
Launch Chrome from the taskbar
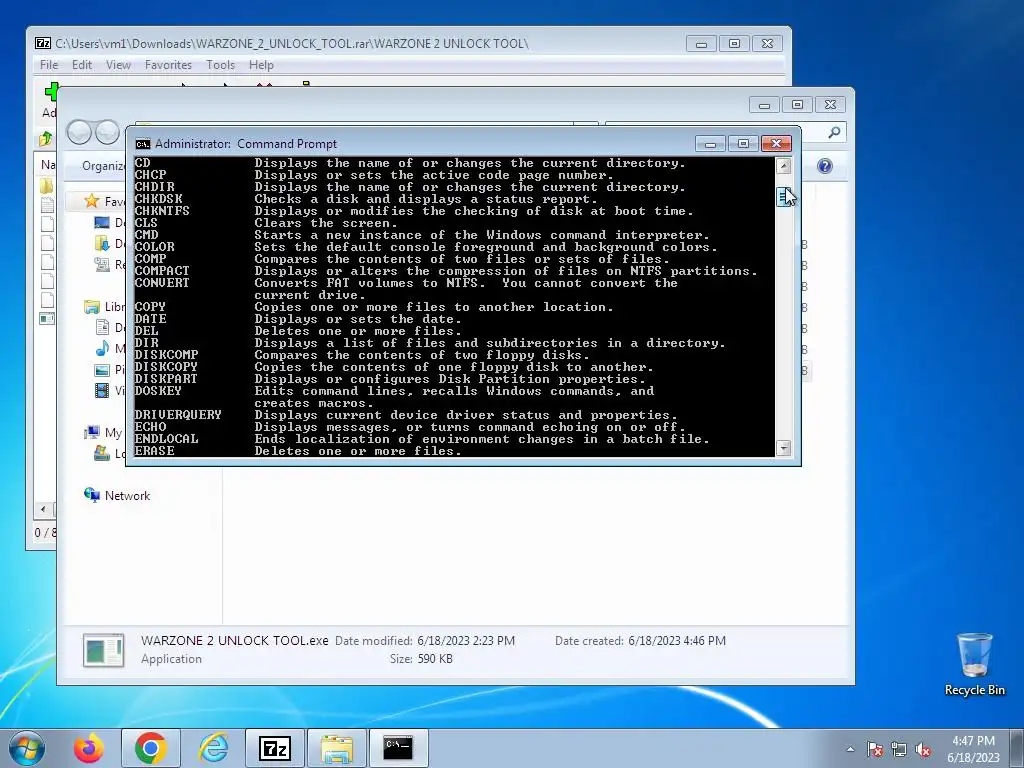150,748
